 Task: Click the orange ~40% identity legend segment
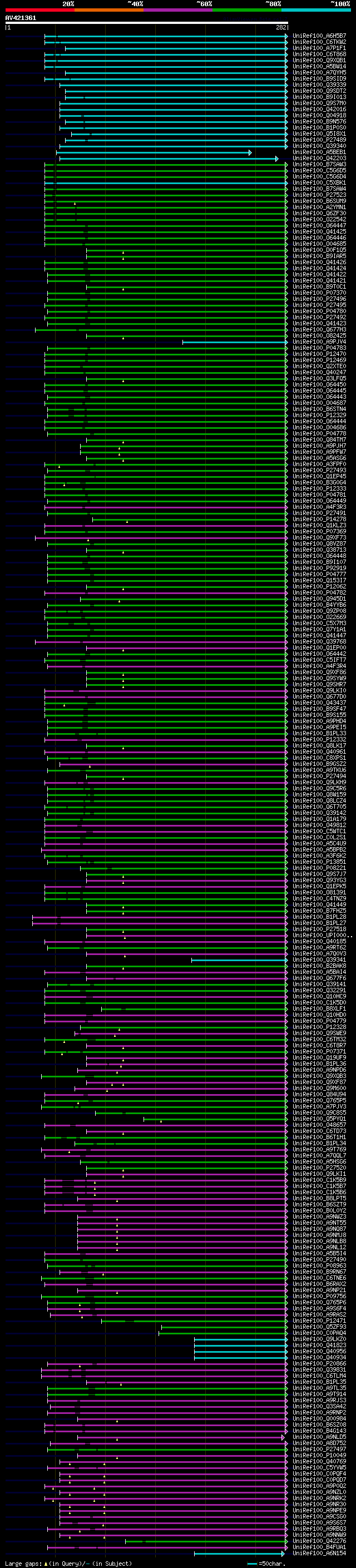(109, 10)
